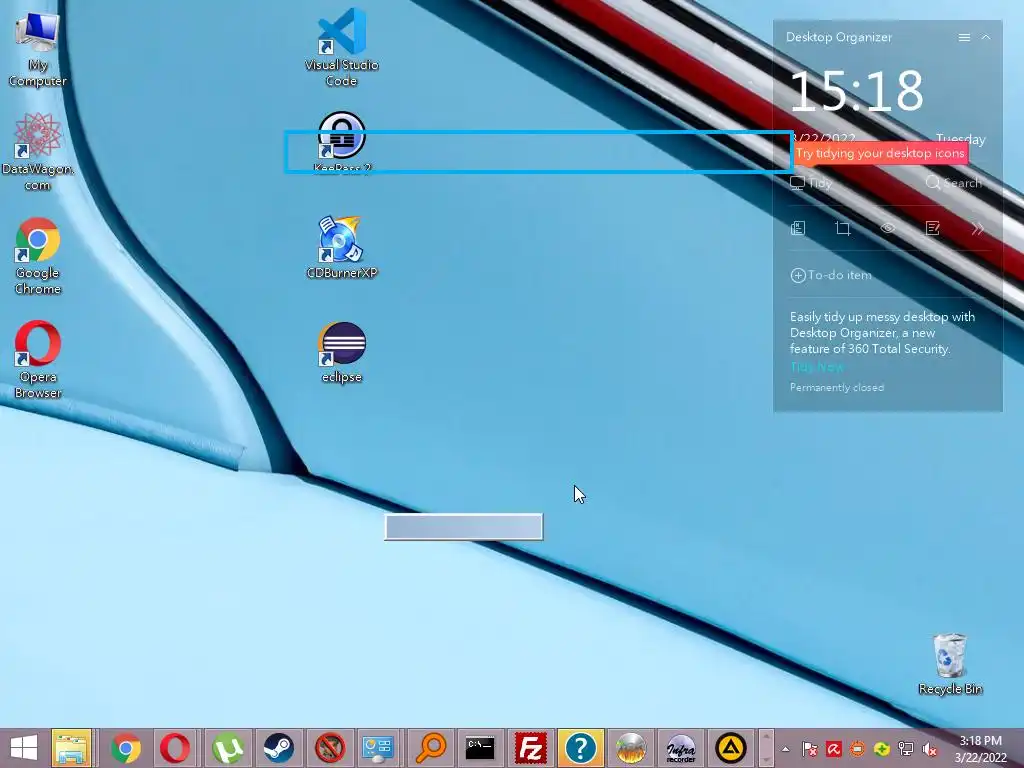Select the CDBurnerXP desktop shortcut
Viewport: 1024px width, 768px height.
tap(342, 248)
